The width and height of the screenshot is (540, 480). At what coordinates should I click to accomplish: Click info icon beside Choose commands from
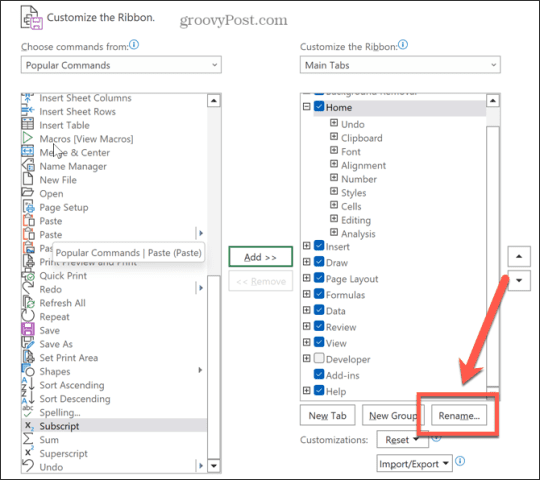click(134, 45)
